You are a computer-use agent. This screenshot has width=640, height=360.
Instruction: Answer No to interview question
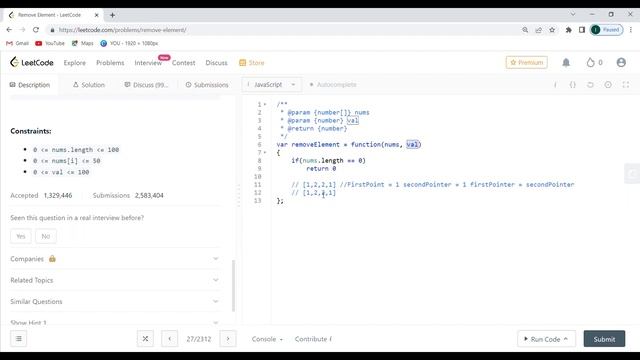46,236
